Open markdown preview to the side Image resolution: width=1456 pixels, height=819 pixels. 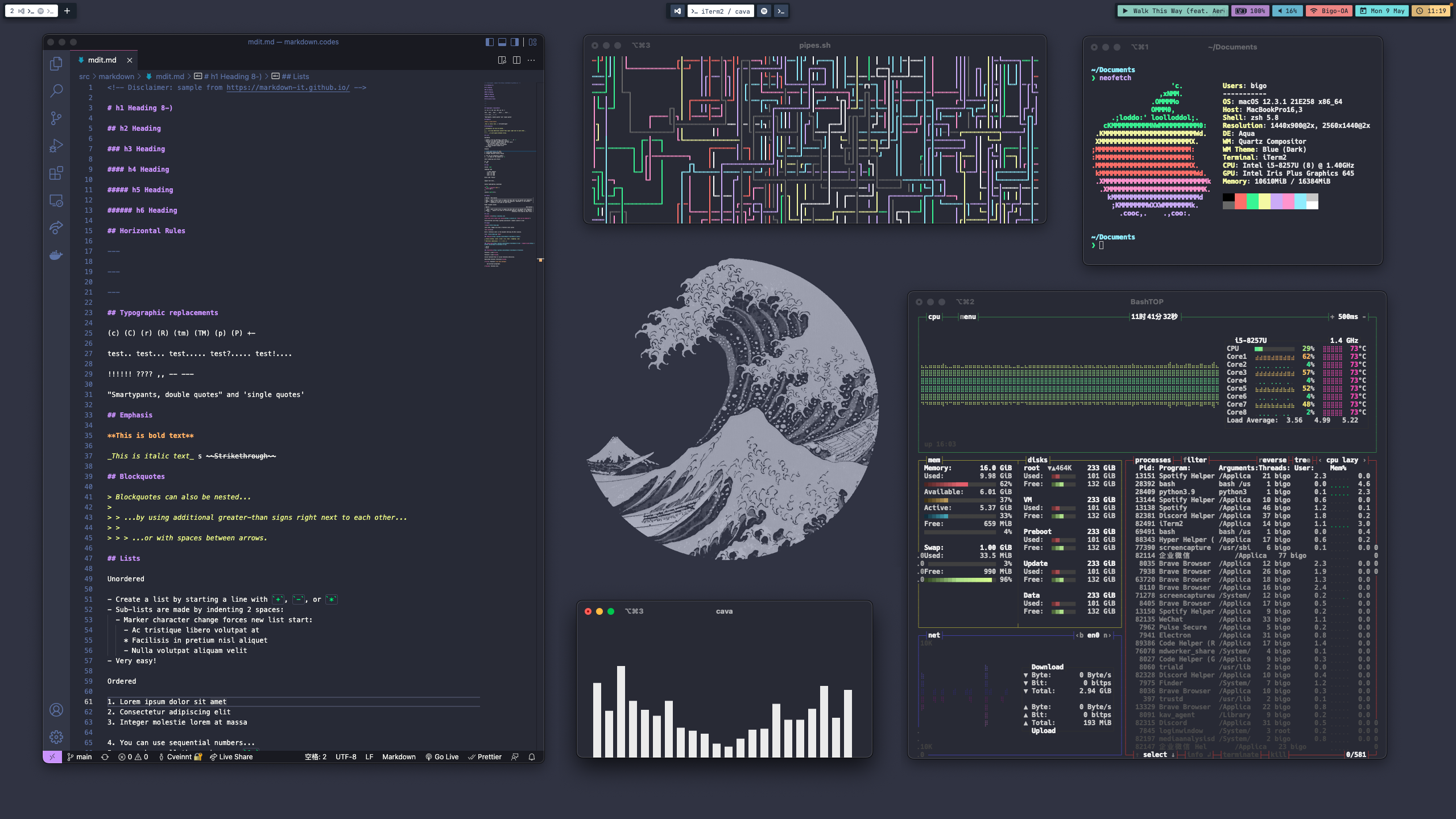click(502, 60)
